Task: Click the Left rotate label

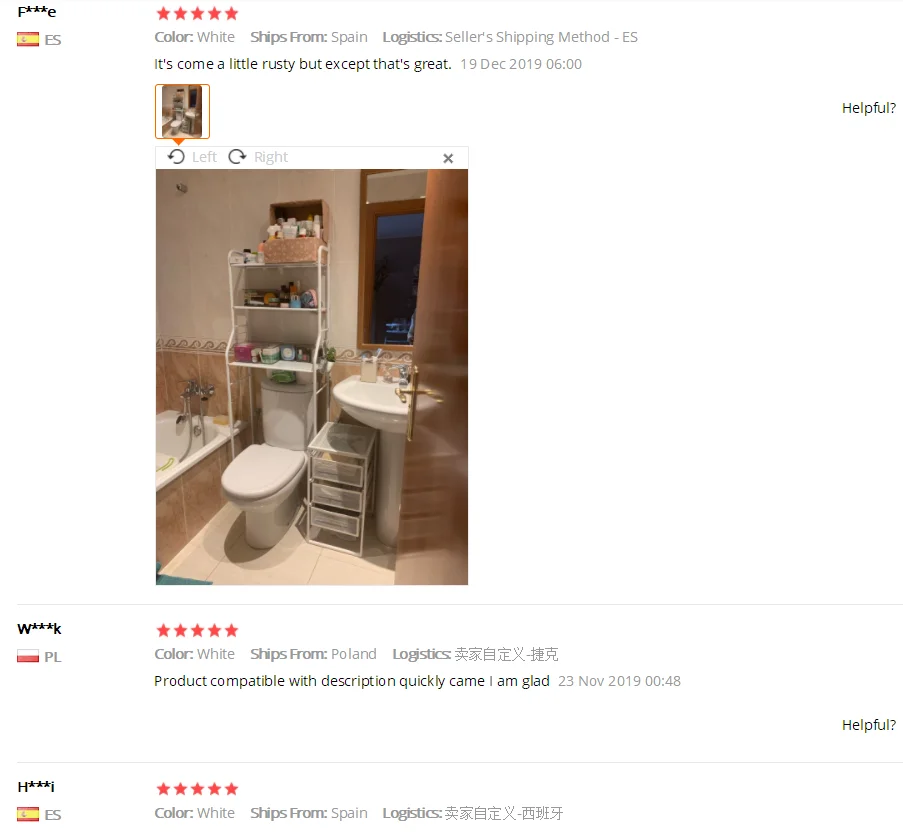Action: (204, 157)
